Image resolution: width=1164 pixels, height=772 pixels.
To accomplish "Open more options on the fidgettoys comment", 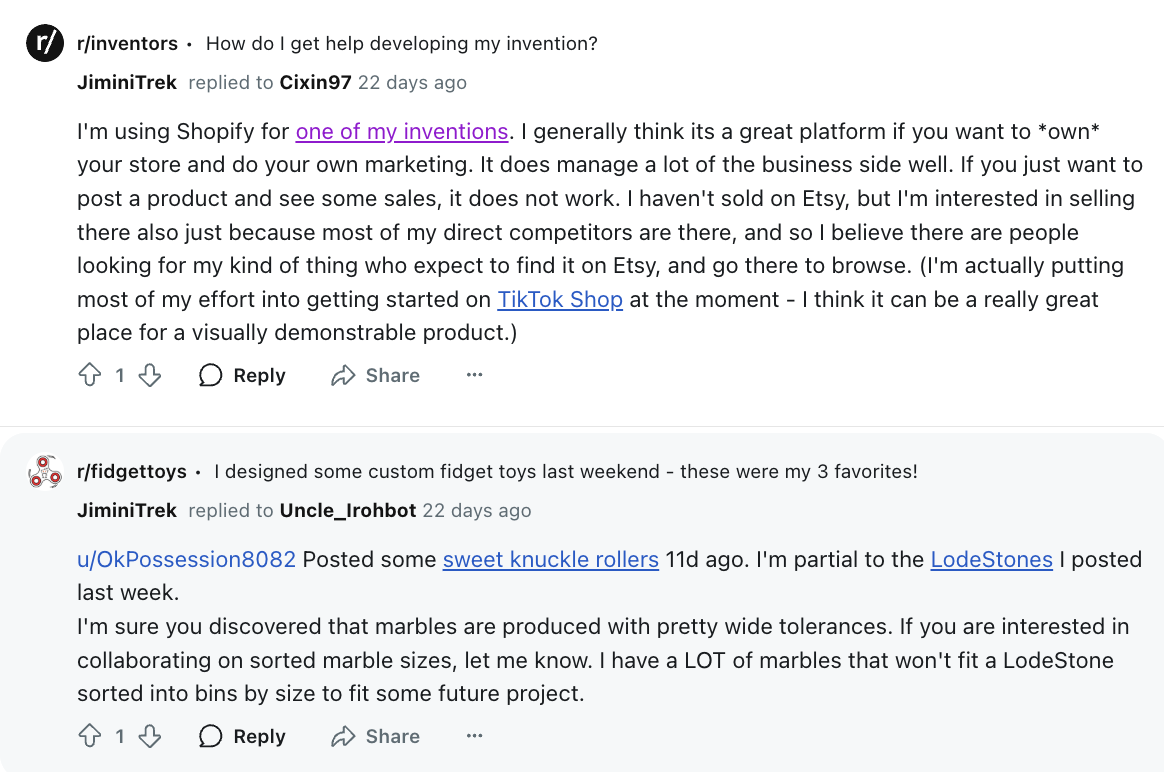I will pos(474,736).
